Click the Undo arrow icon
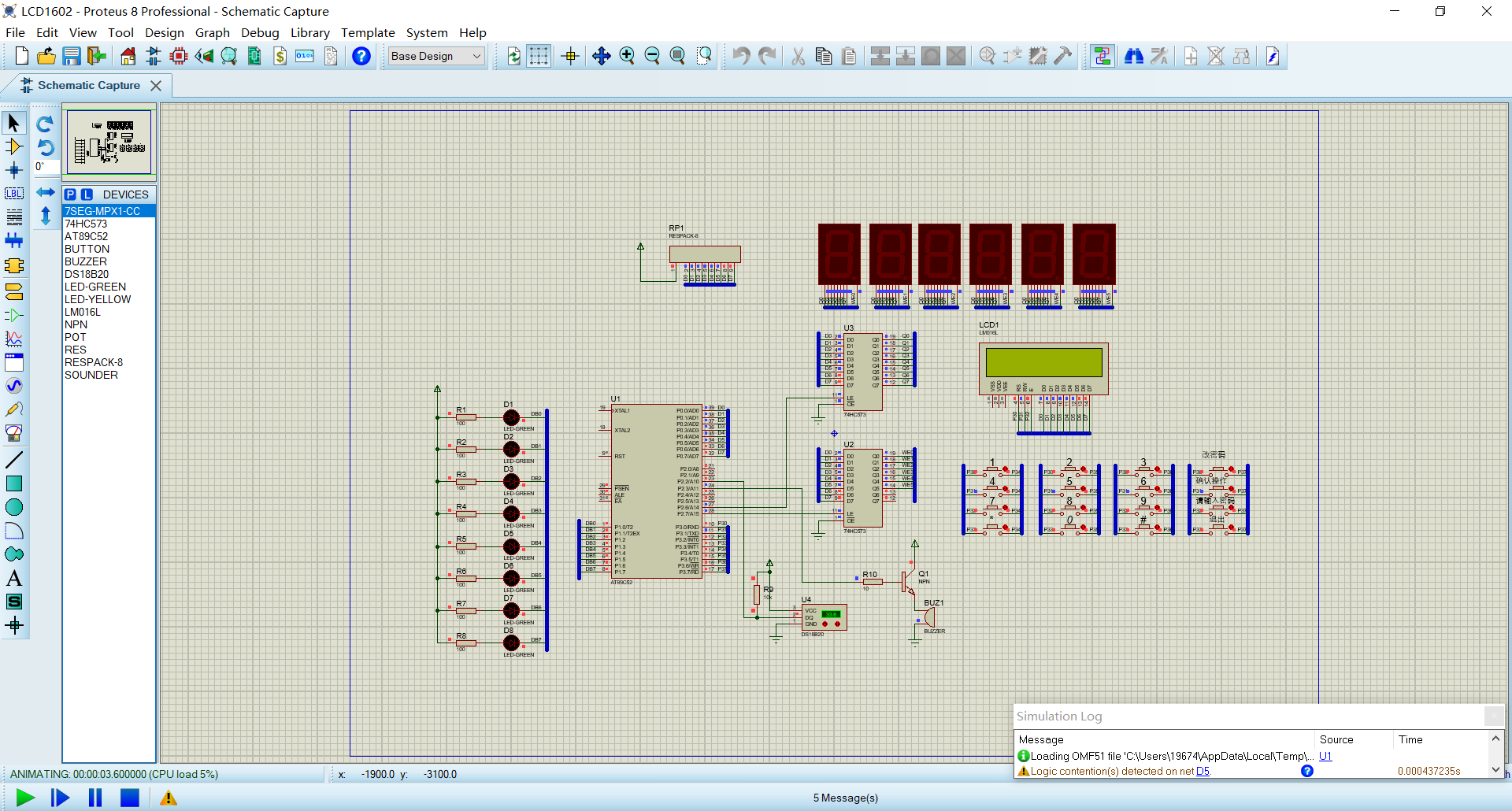This screenshot has width=1512, height=811. tap(741, 56)
